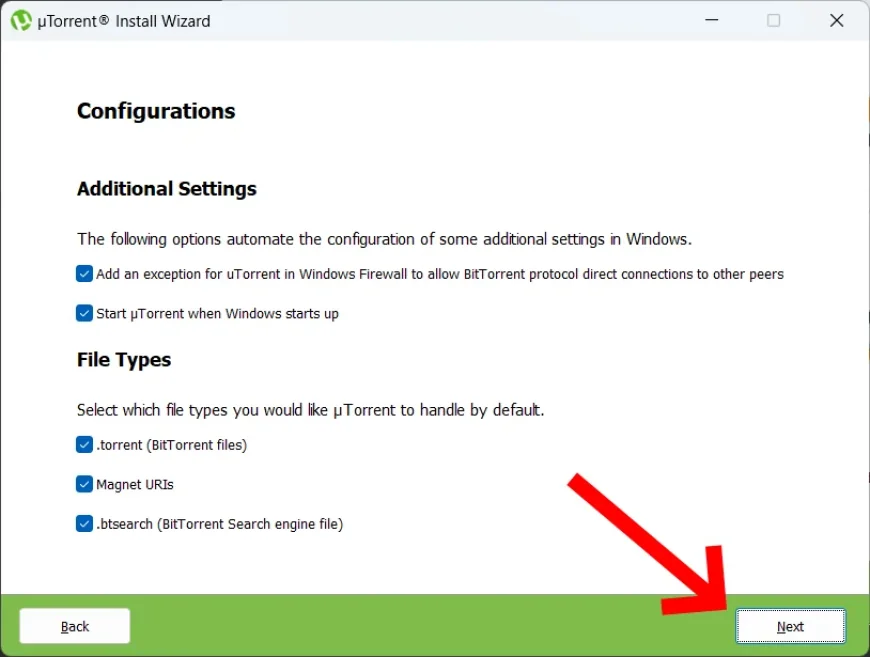Click the Additional Settings heading
Image resolution: width=870 pixels, height=657 pixels.
point(166,189)
